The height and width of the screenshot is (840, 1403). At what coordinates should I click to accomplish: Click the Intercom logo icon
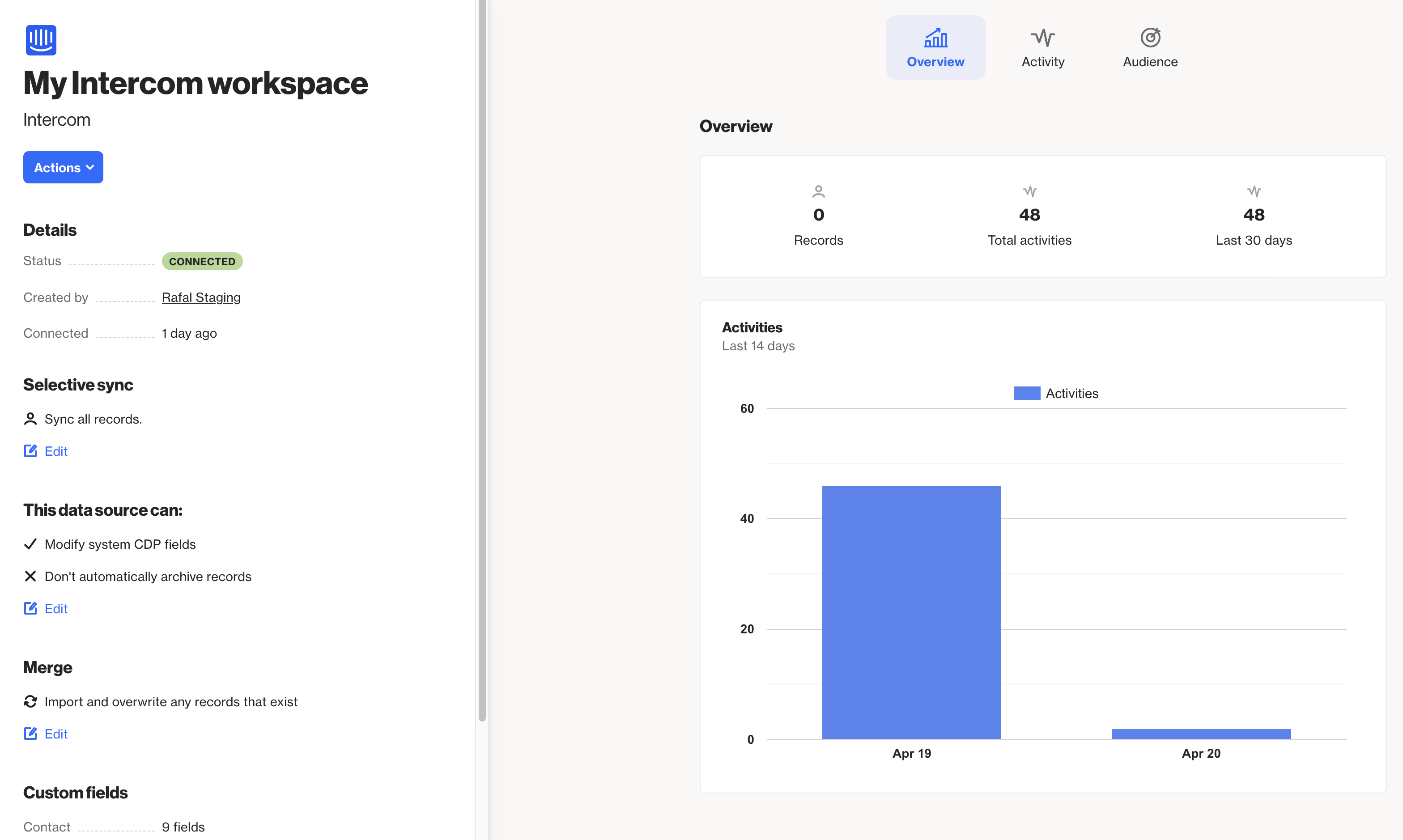click(41, 40)
